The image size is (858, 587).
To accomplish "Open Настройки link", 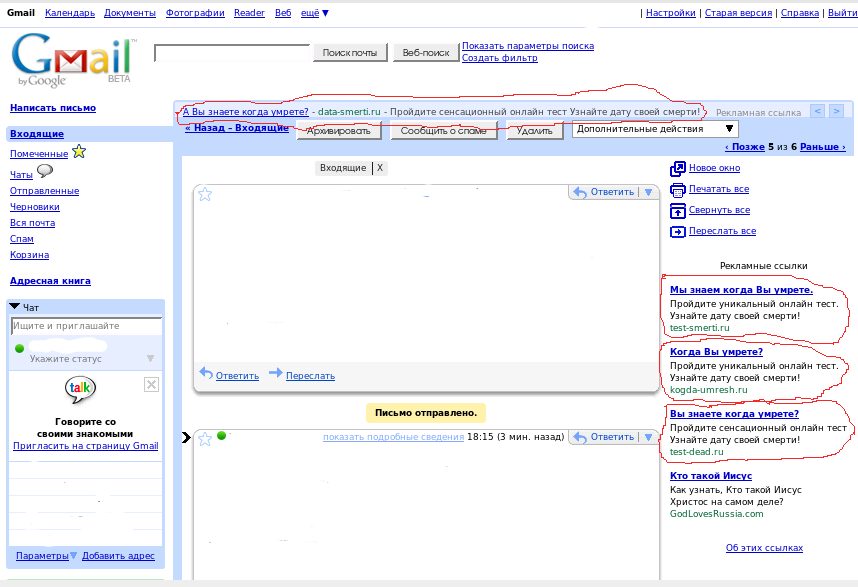I will (x=671, y=13).
